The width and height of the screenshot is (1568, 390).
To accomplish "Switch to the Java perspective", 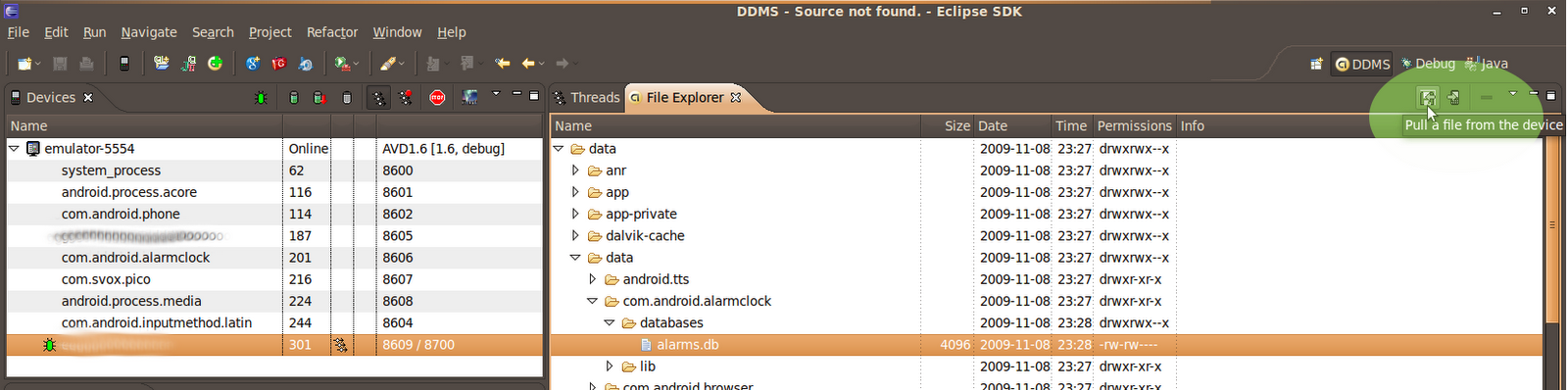I will (1487, 64).
